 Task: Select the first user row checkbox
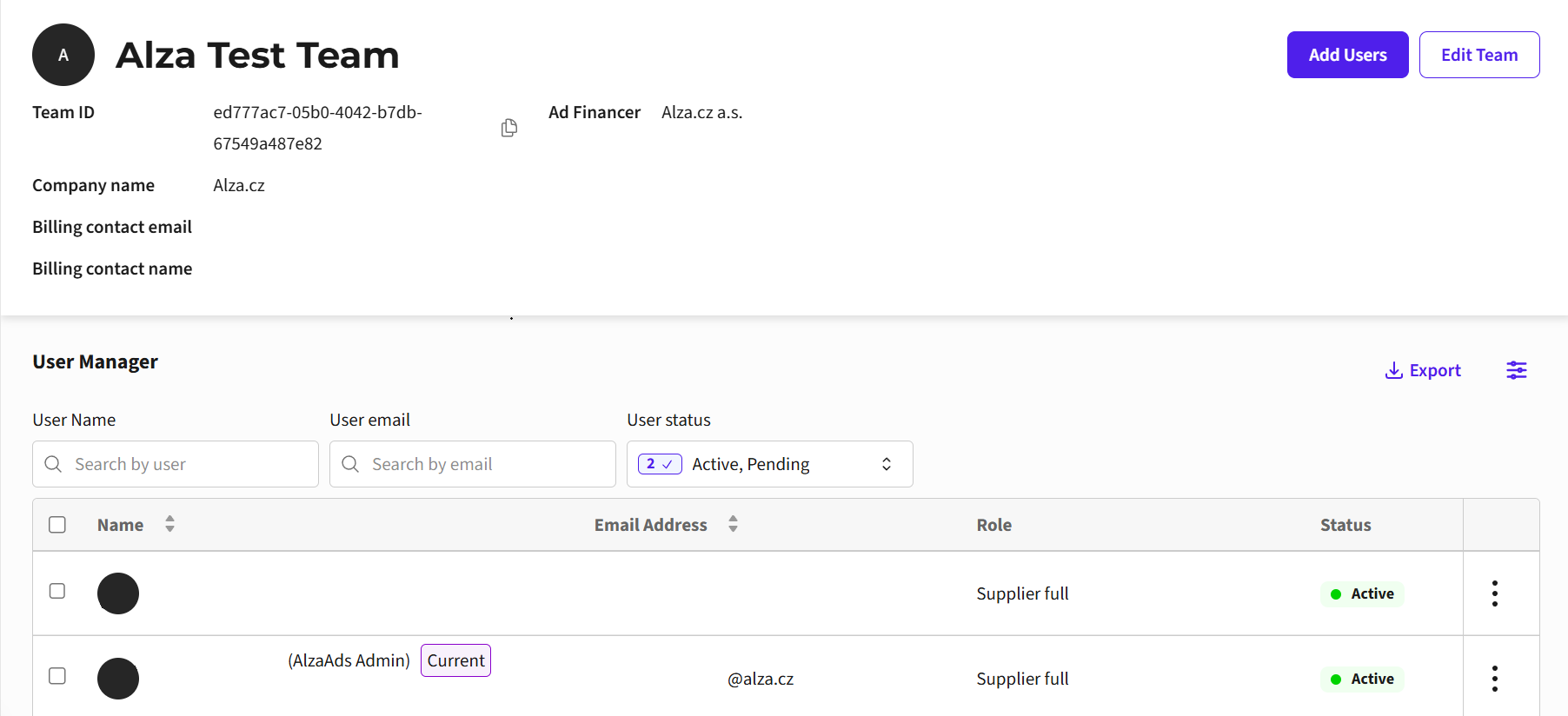pos(57,591)
